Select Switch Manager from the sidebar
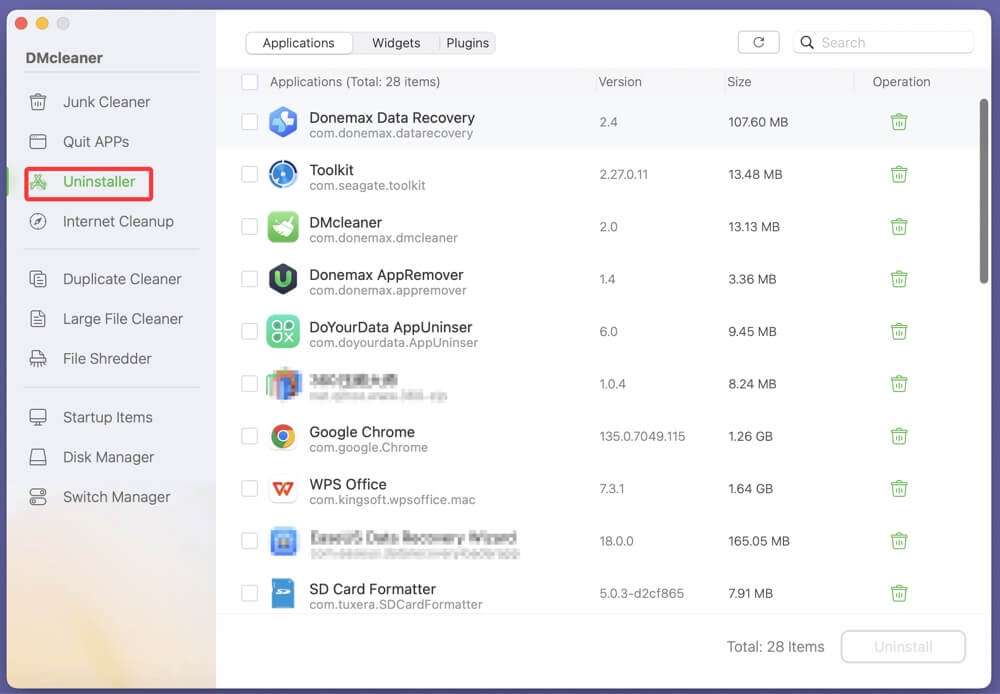The width and height of the screenshot is (1000, 694). (x=40, y=497)
